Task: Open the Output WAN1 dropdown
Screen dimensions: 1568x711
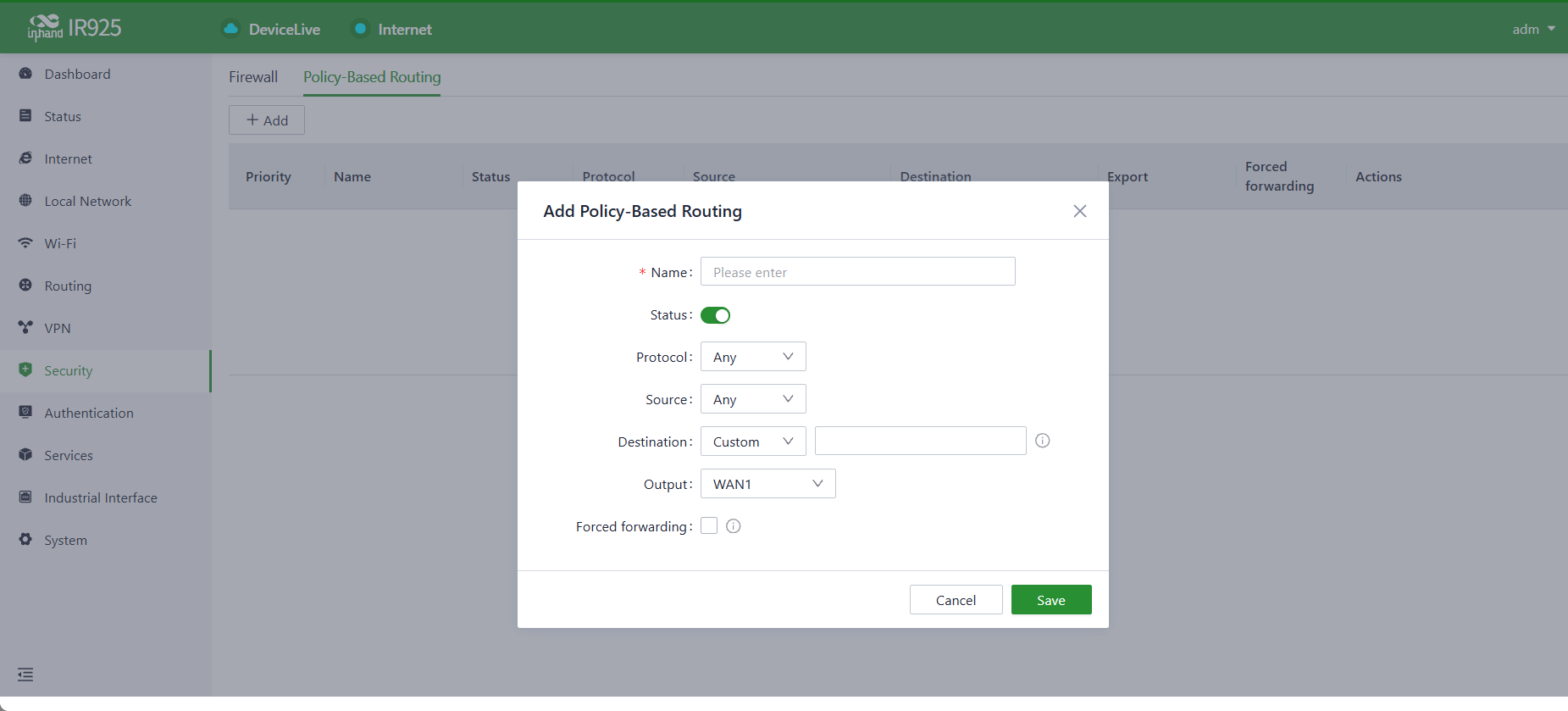Action: [768, 484]
